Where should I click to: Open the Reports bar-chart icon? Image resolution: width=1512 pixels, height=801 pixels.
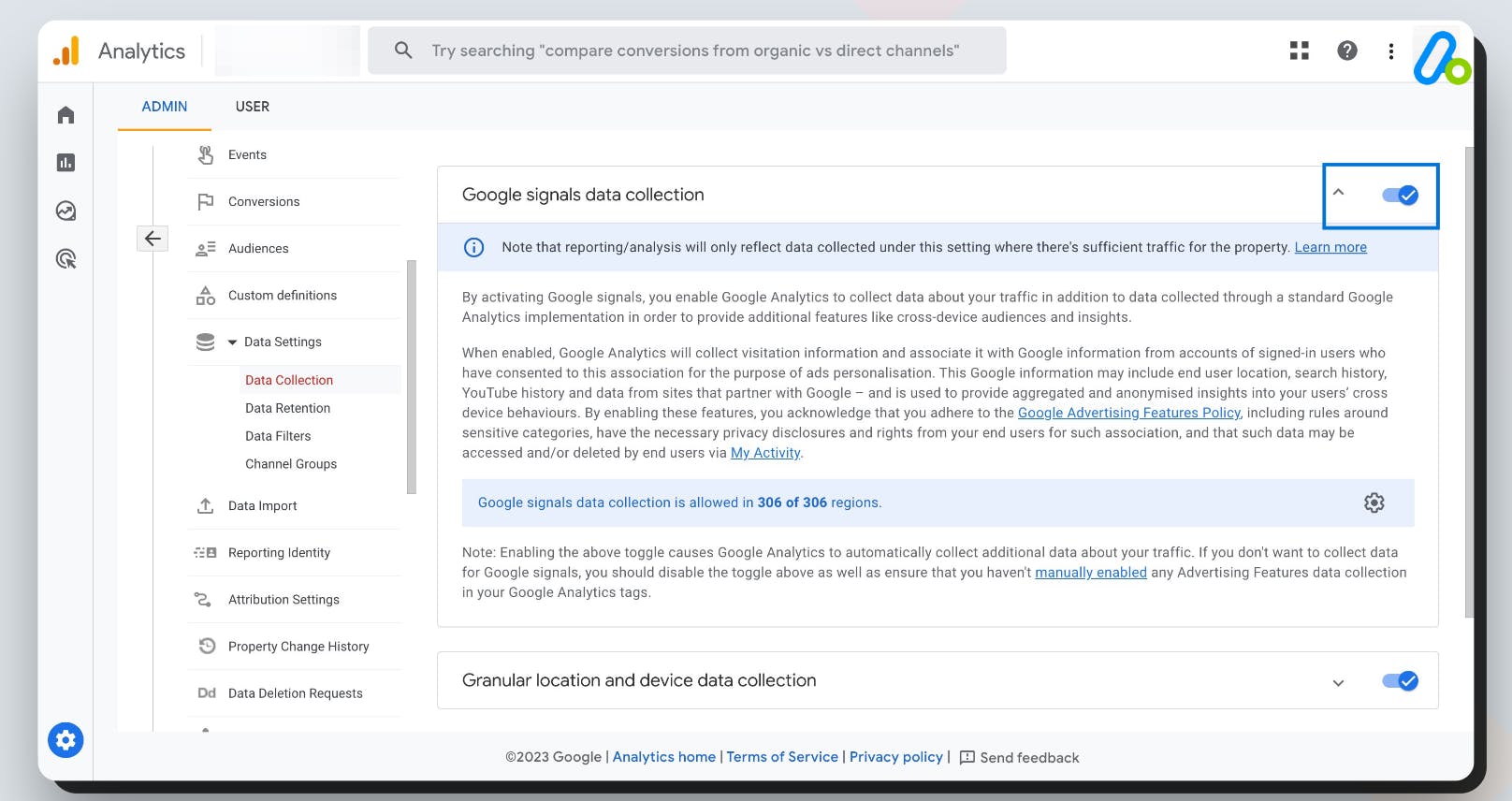tap(65, 163)
